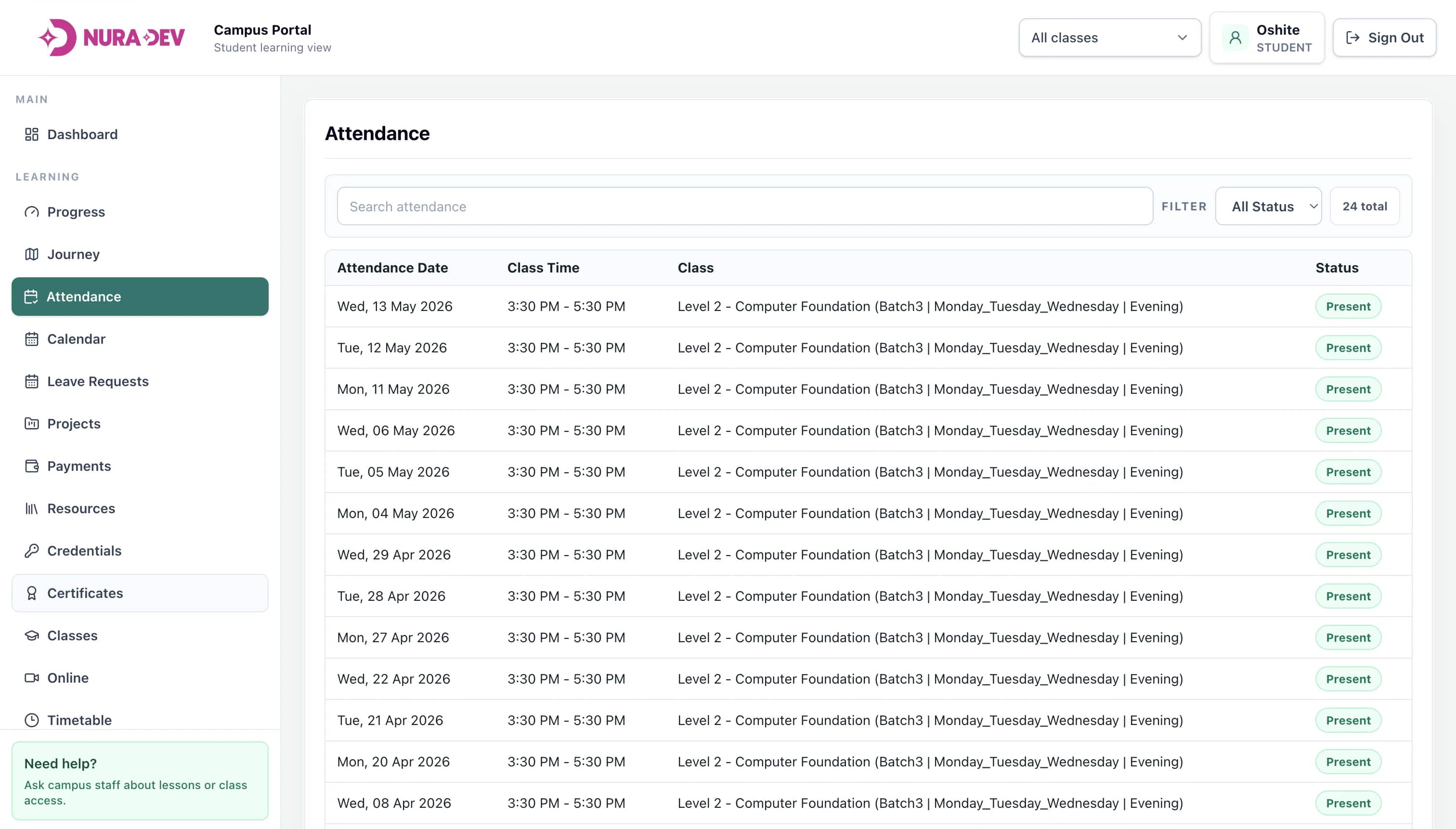Image resolution: width=1456 pixels, height=829 pixels.
Task: Click the Sign Out button
Action: [x=1384, y=38]
